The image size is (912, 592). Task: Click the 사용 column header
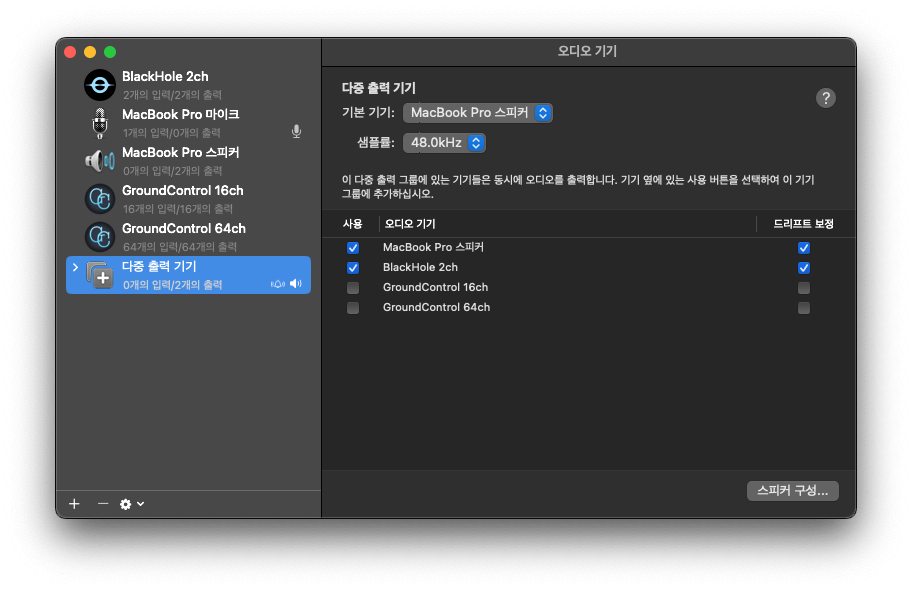[352, 224]
